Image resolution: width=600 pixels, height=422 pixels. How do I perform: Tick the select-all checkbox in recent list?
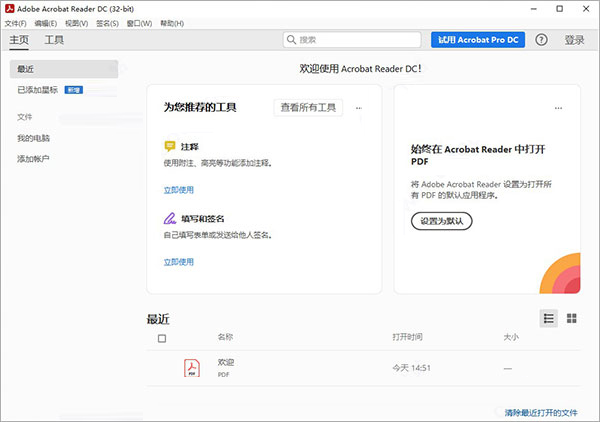pyautogui.click(x=162, y=338)
